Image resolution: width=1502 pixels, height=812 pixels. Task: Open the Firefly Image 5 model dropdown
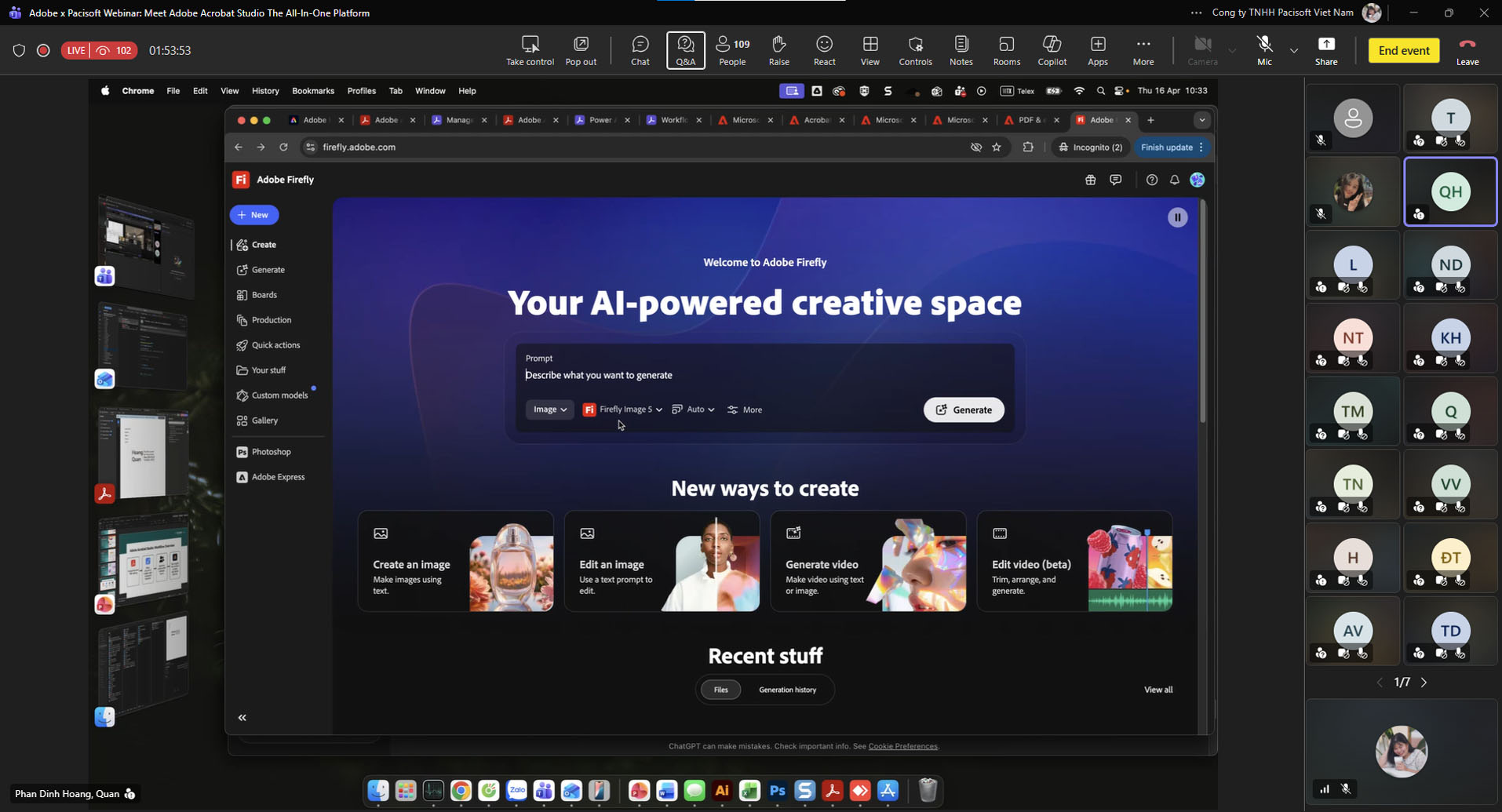[x=625, y=410]
